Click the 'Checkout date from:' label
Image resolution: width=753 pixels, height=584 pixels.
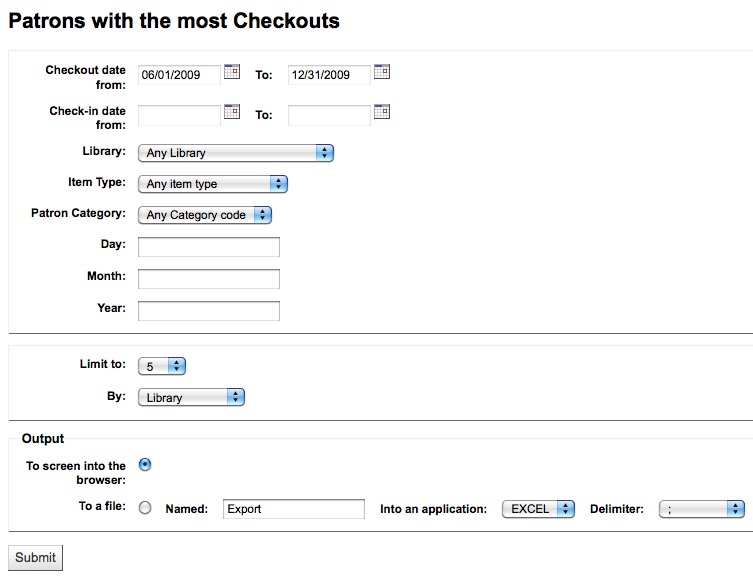tap(85, 77)
